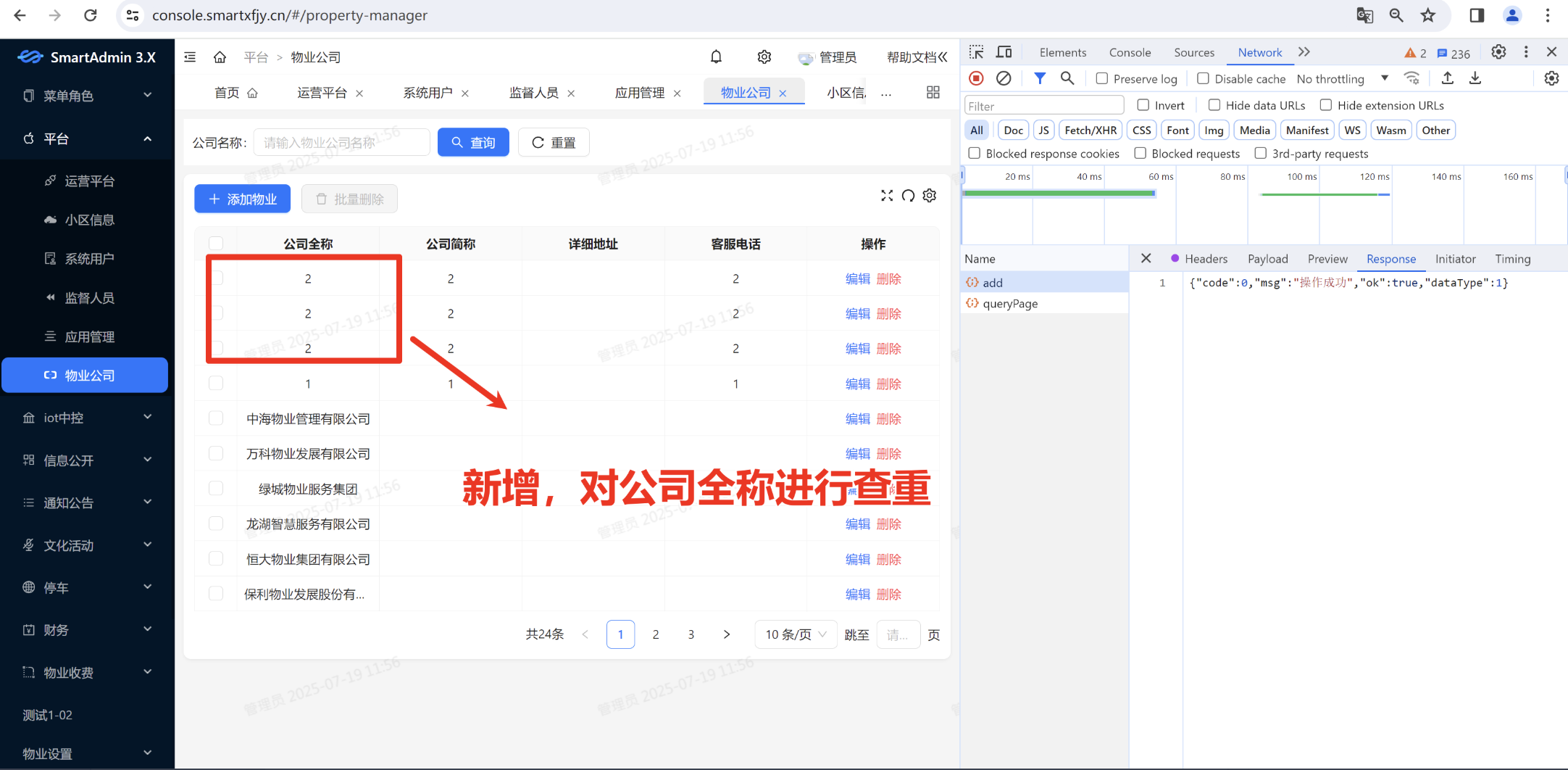
Task: Click DevTools clear network log icon
Action: pyautogui.click(x=1004, y=78)
